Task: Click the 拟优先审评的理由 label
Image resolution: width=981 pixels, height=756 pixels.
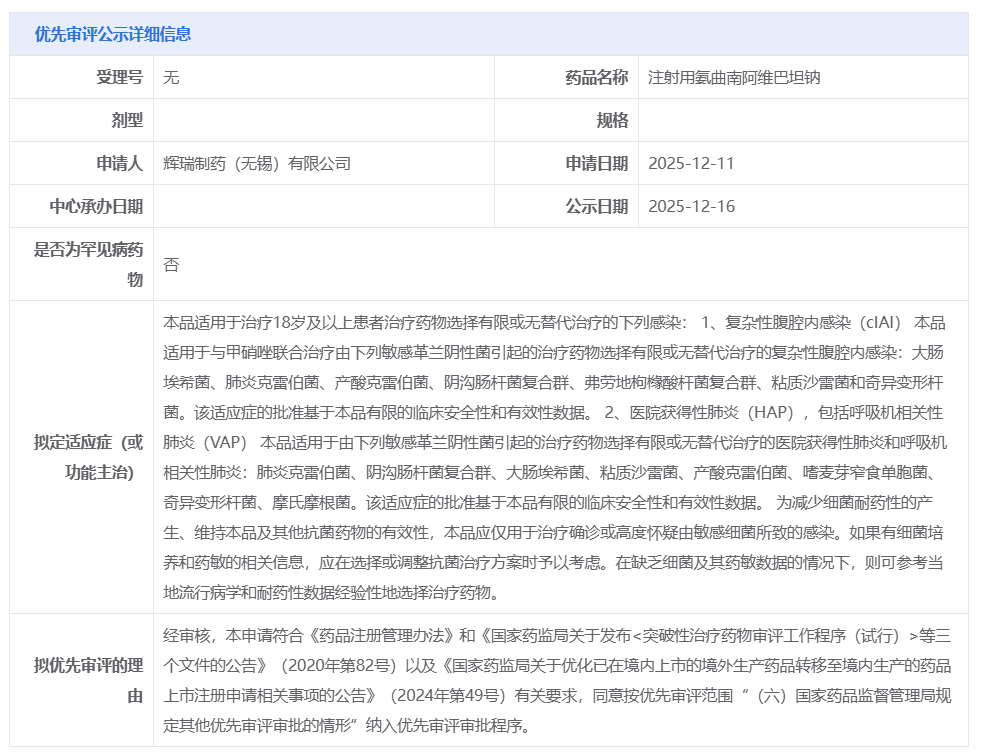Action: tap(89, 679)
